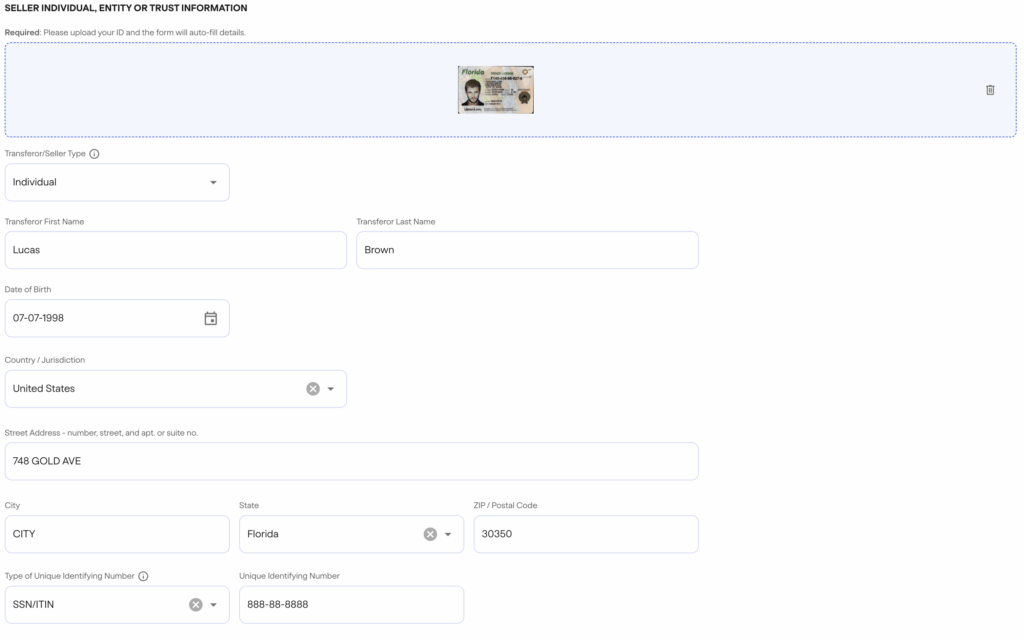Click the Unique Identifying Number field

(x=350, y=604)
